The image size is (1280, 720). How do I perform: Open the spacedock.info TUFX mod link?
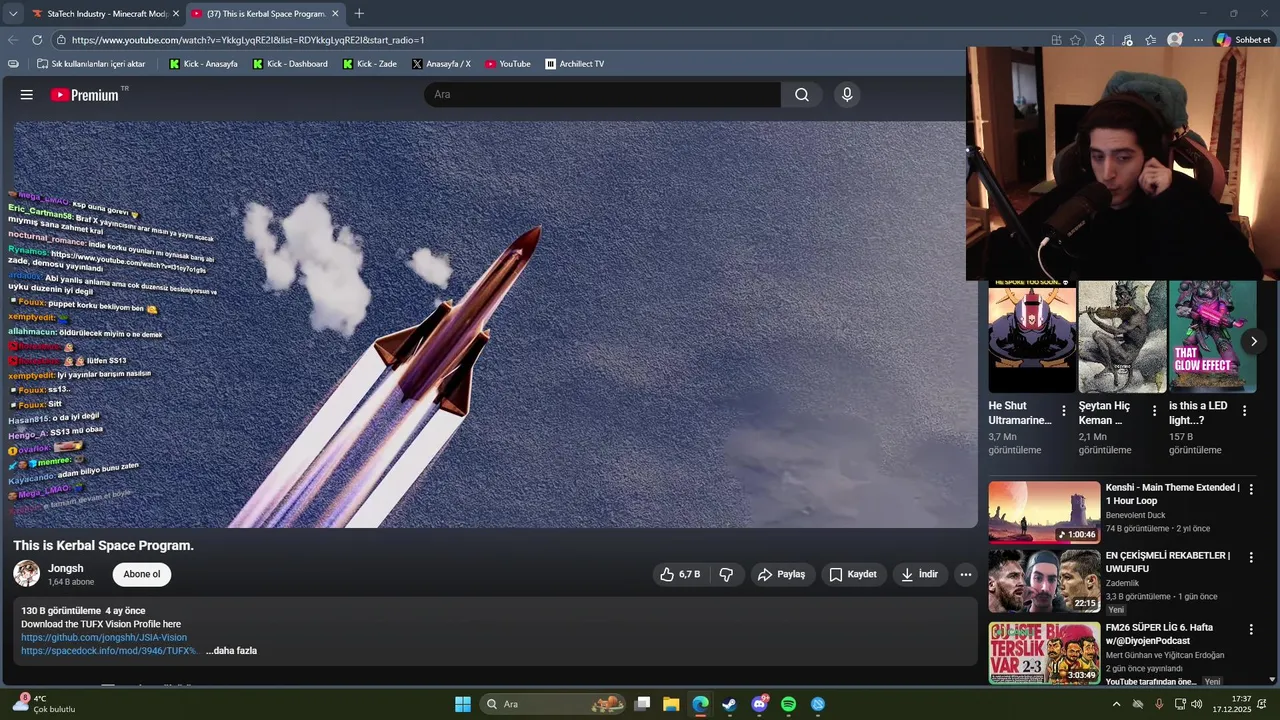pos(109,651)
